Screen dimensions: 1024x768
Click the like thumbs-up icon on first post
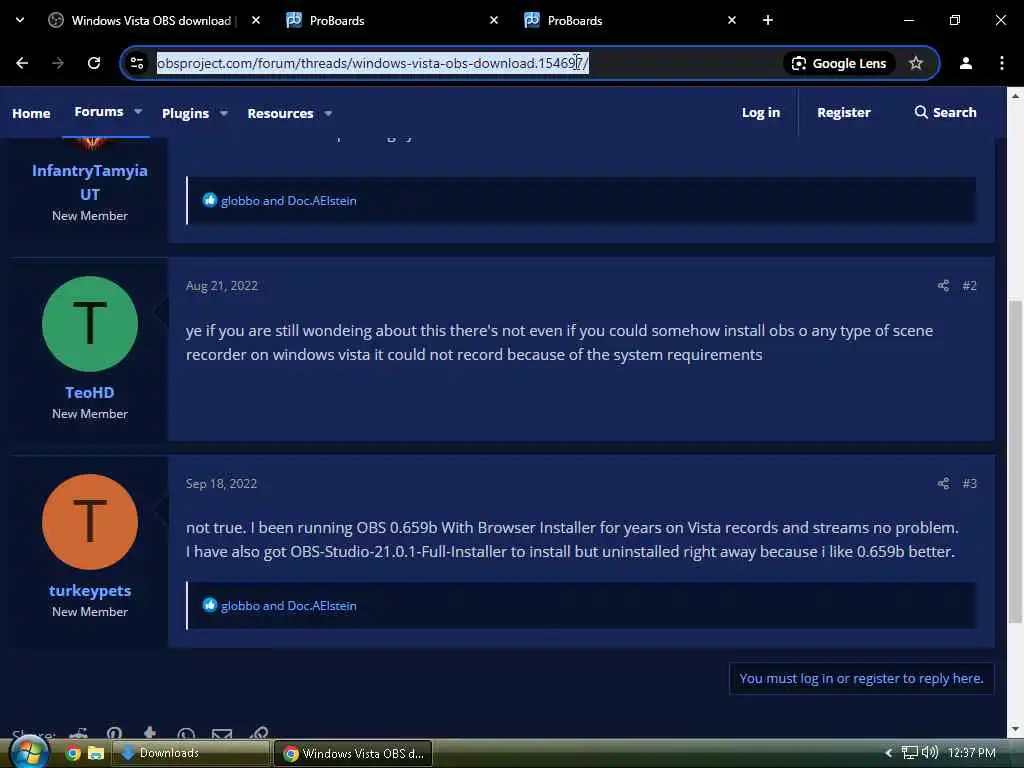coord(209,200)
